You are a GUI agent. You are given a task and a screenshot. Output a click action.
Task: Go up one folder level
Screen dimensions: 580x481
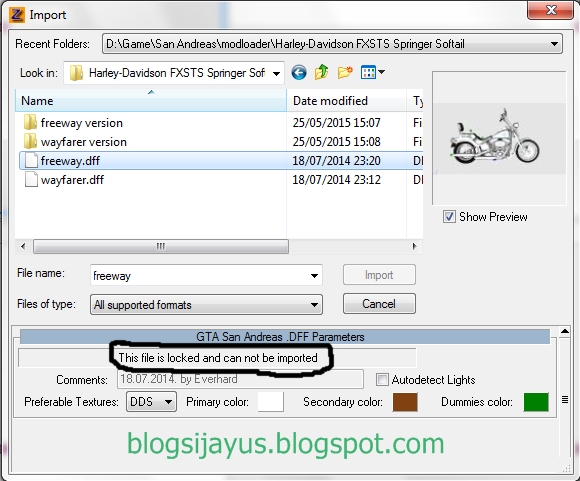[x=322, y=72]
